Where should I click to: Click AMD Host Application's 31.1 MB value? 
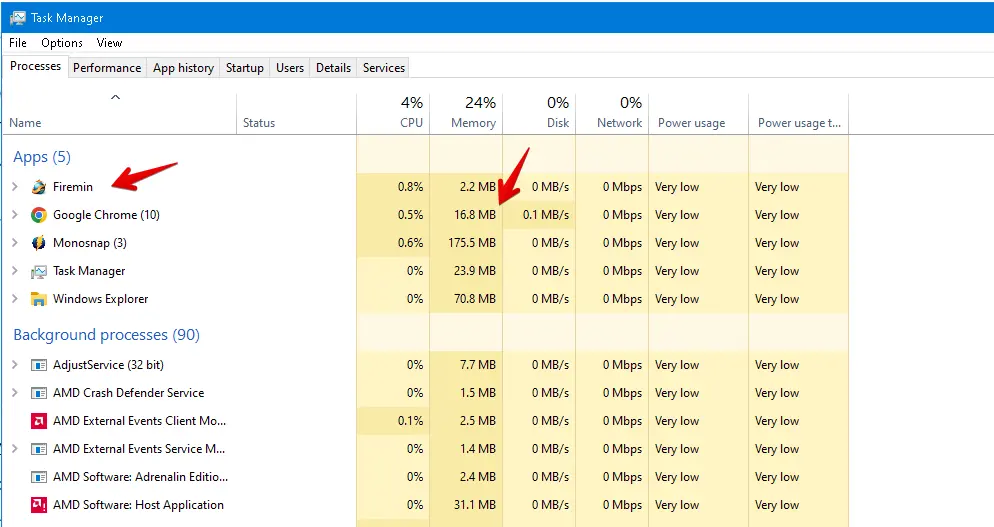475,505
